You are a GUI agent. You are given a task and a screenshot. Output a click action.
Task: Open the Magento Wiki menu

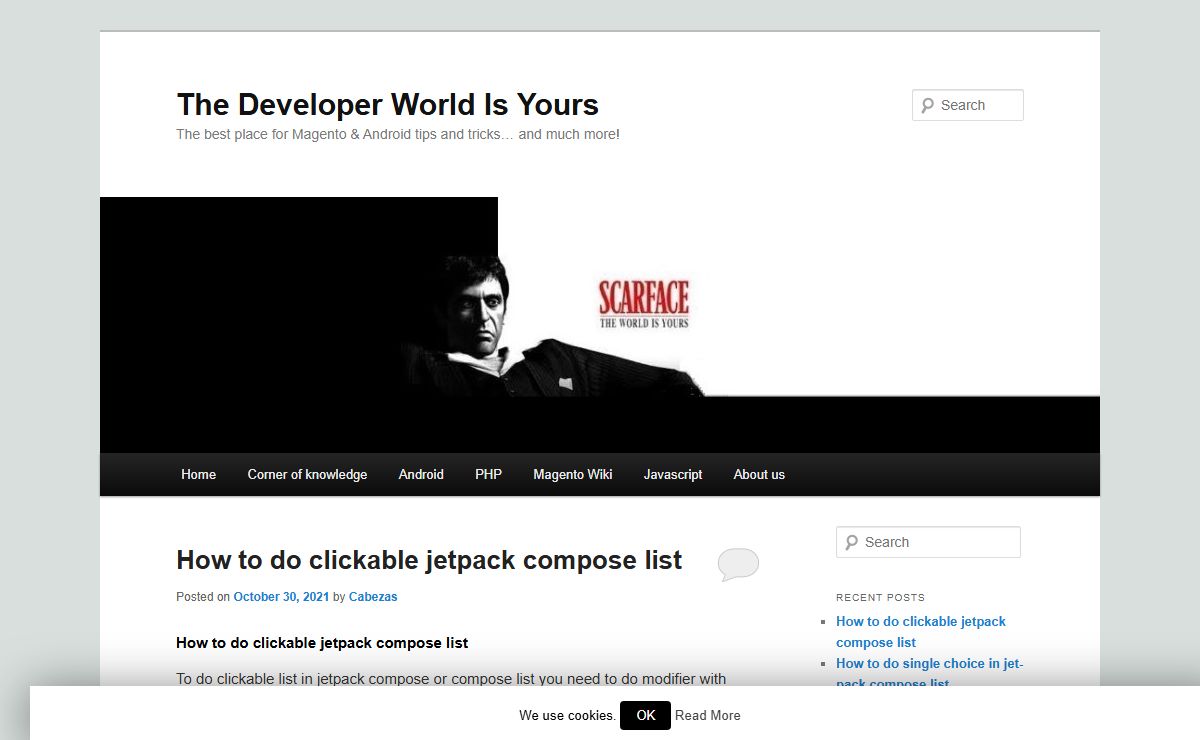[x=573, y=474]
